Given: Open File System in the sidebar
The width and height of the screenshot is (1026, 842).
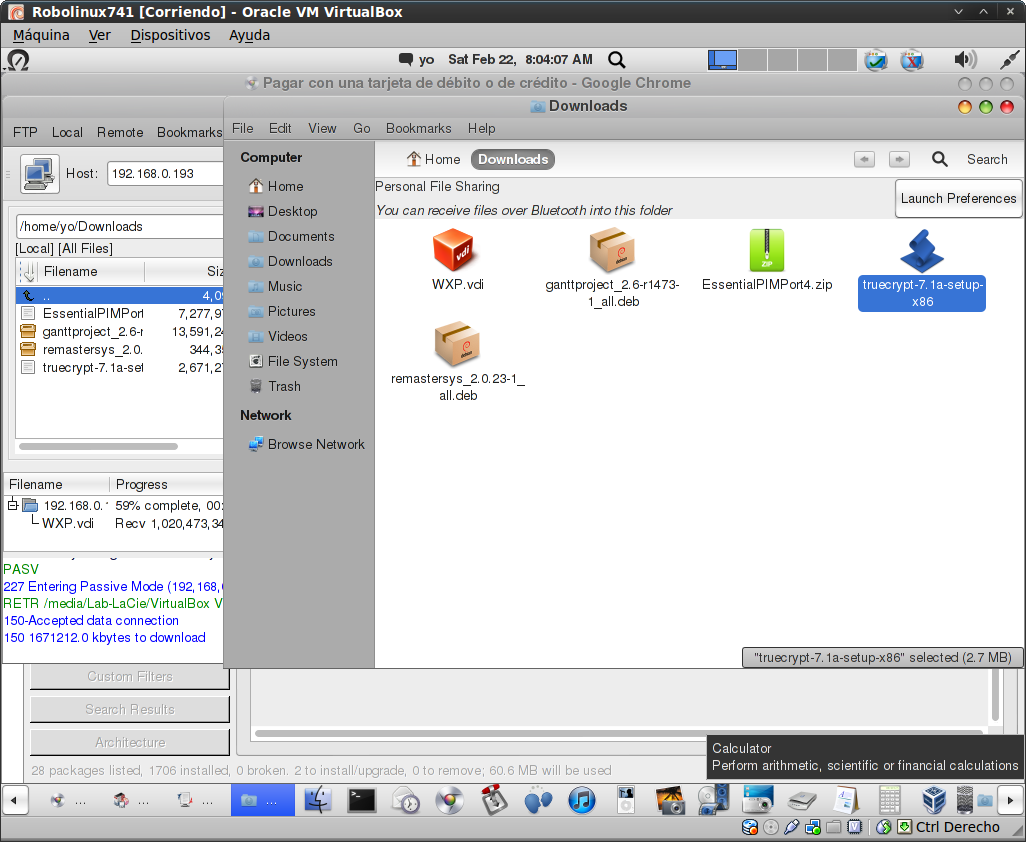Looking at the screenshot, I should tap(302, 361).
